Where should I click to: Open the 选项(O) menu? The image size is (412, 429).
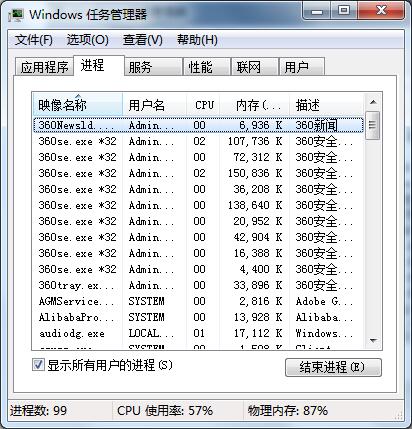(x=88, y=40)
